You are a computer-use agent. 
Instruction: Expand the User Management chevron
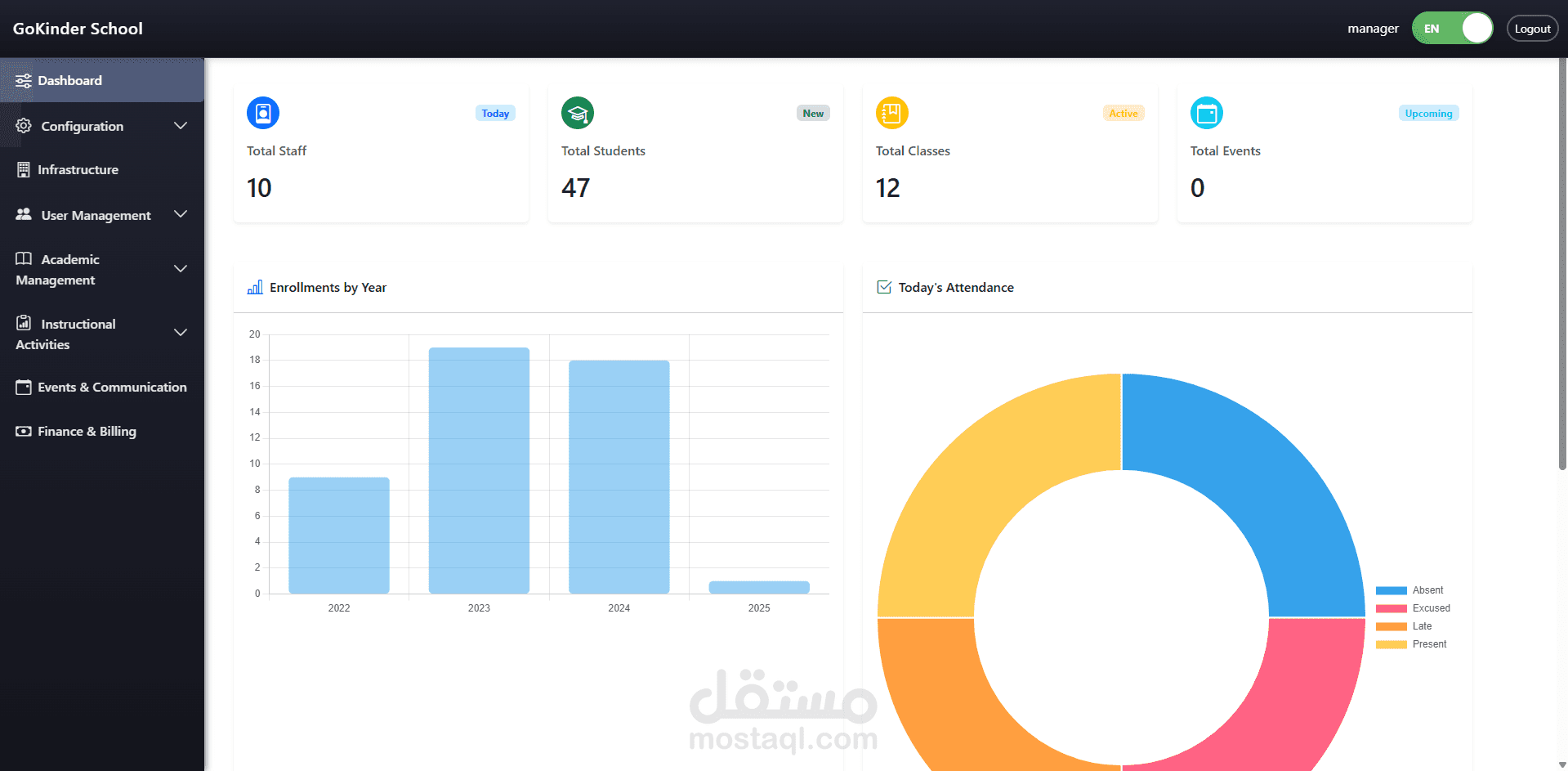click(x=181, y=214)
